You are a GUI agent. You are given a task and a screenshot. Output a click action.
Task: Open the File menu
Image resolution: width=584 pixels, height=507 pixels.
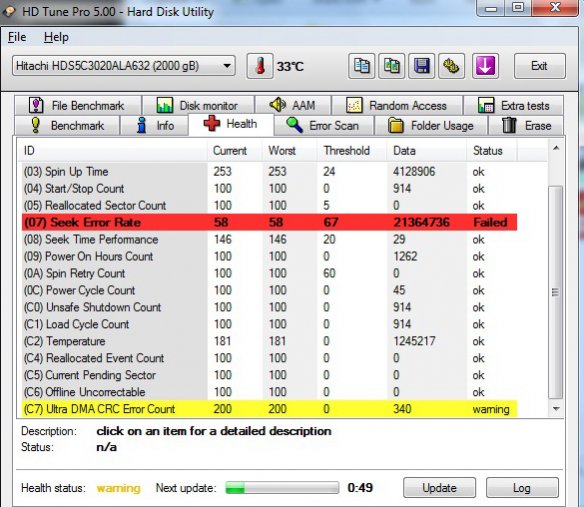pos(17,37)
